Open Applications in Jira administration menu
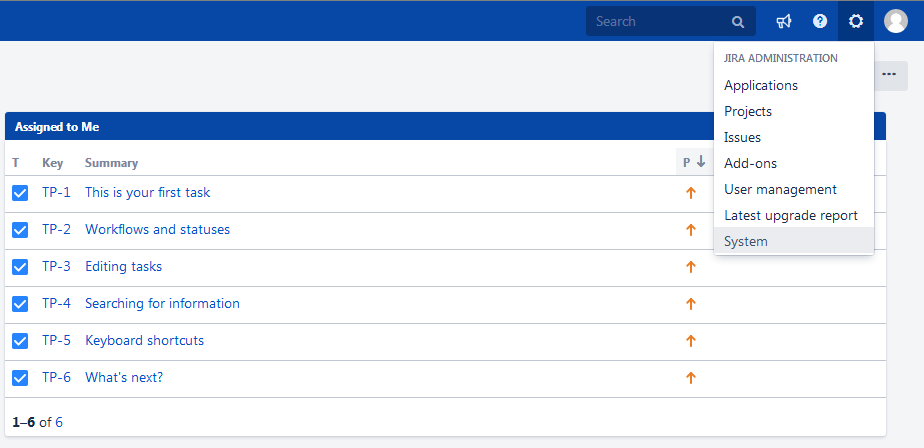 (761, 85)
